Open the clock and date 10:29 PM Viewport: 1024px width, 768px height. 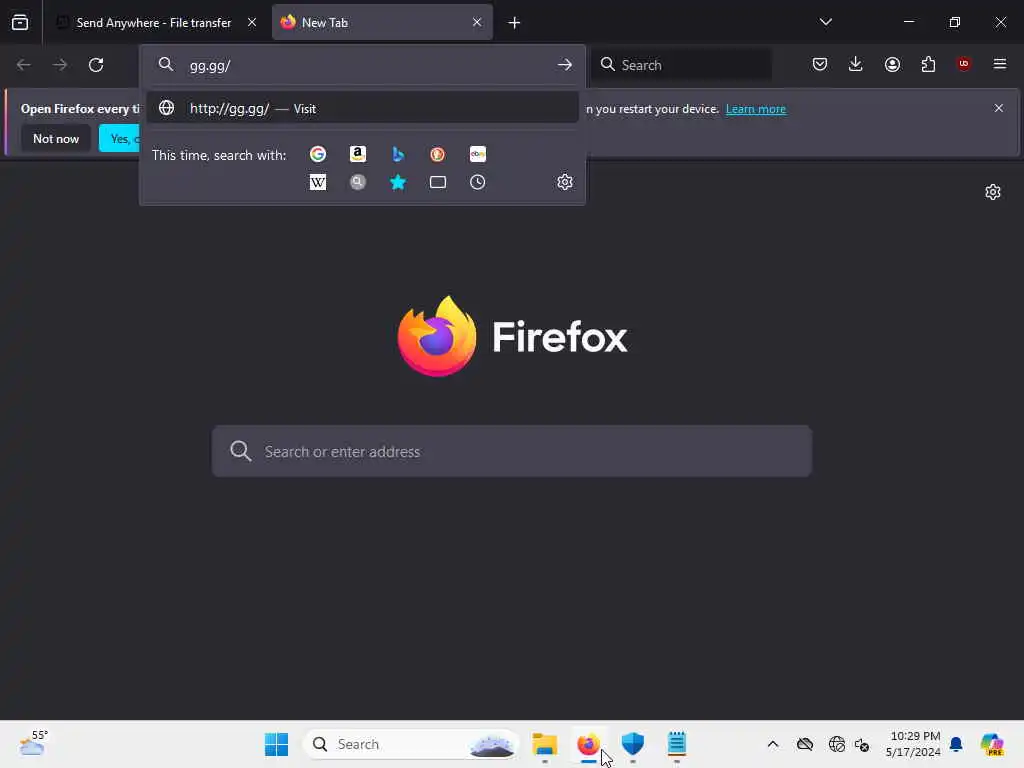point(913,744)
